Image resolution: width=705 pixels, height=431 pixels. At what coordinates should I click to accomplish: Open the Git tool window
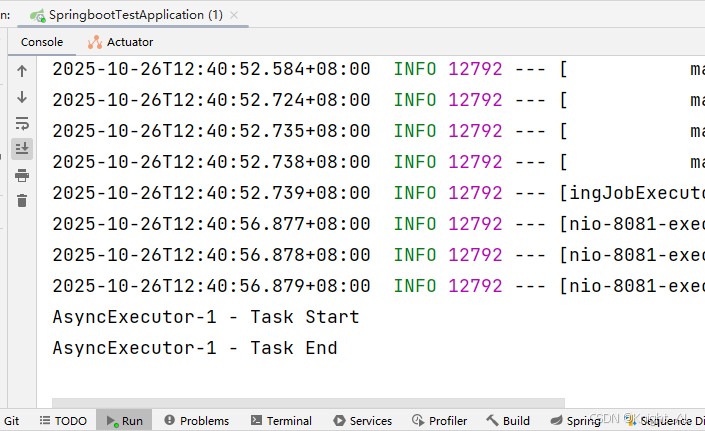pos(12,421)
